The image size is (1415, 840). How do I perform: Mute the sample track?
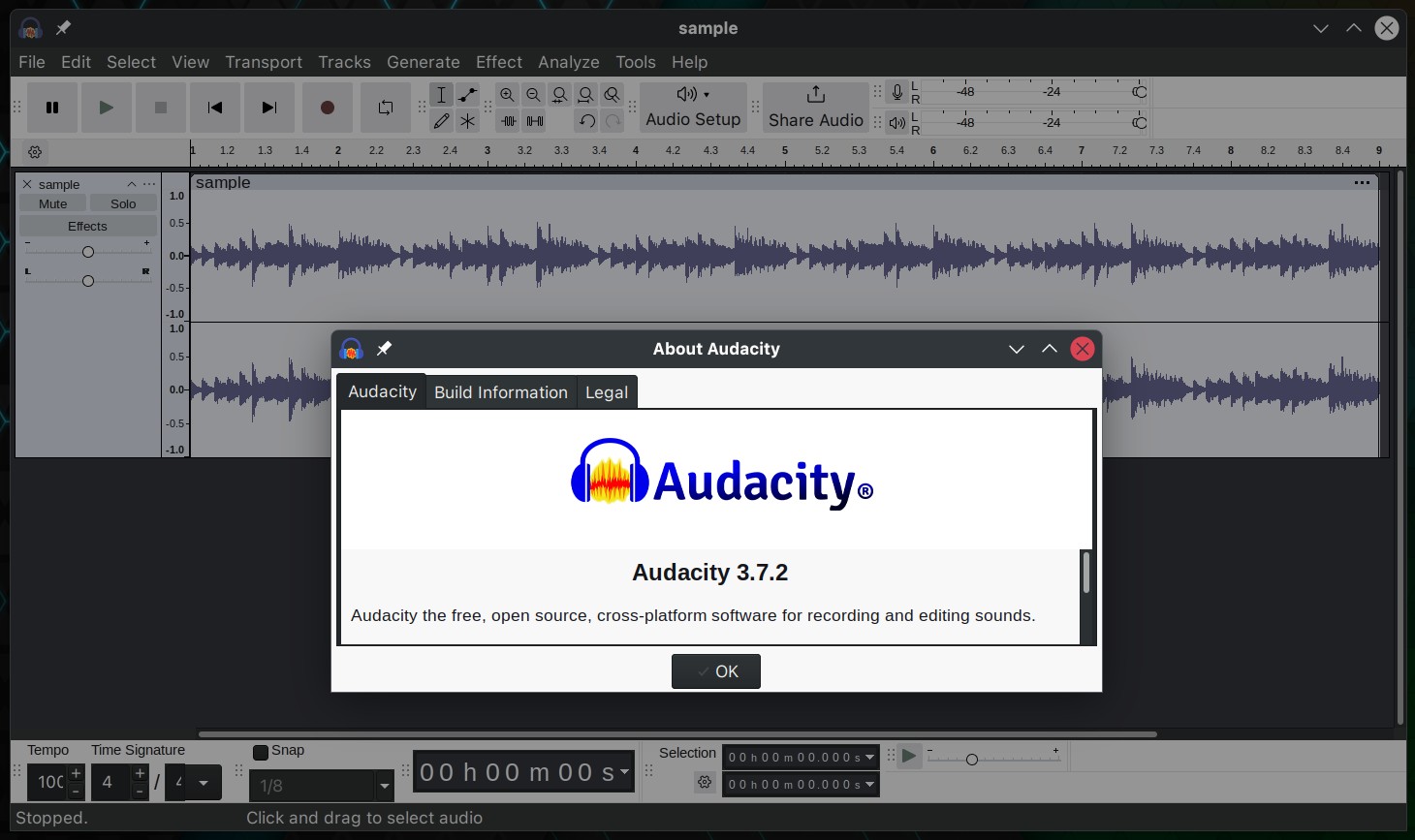(53, 203)
